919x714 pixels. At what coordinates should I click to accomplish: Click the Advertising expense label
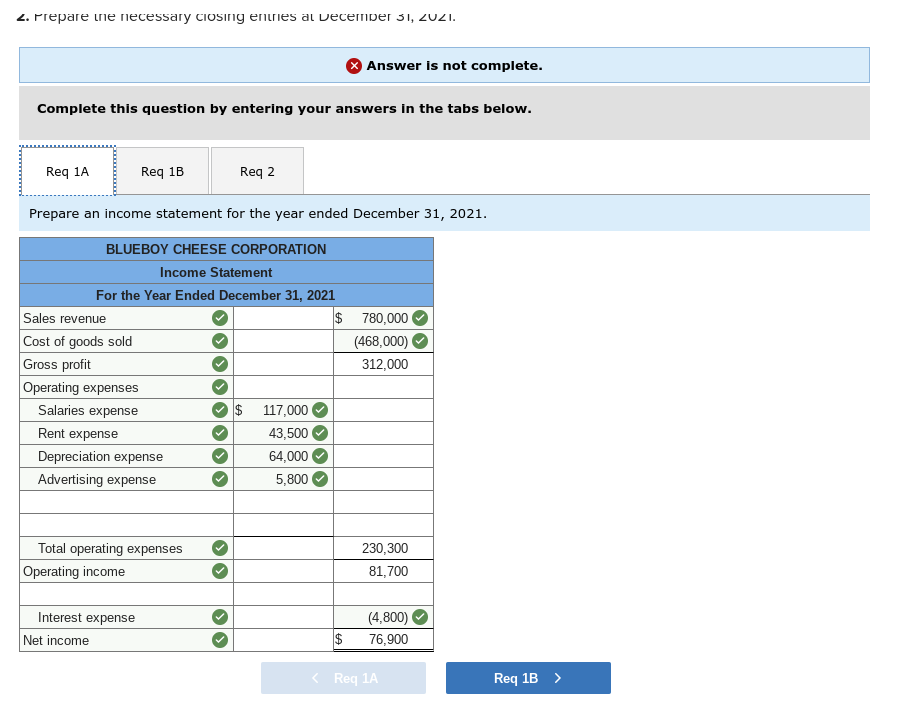(x=97, y=480)
